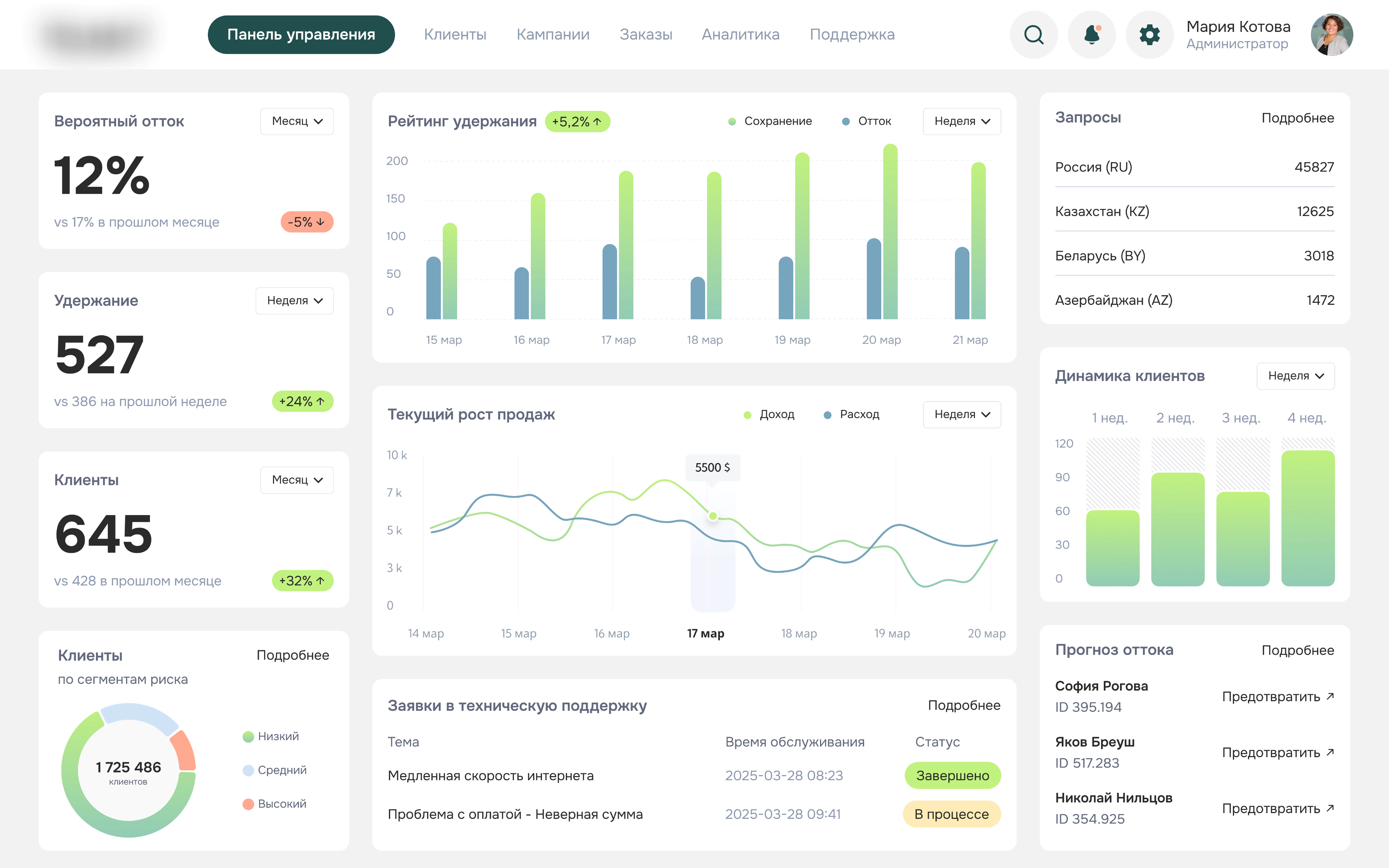Open notifications bell icon
Screen dimensions: 1389x868
pos(1092,35)
